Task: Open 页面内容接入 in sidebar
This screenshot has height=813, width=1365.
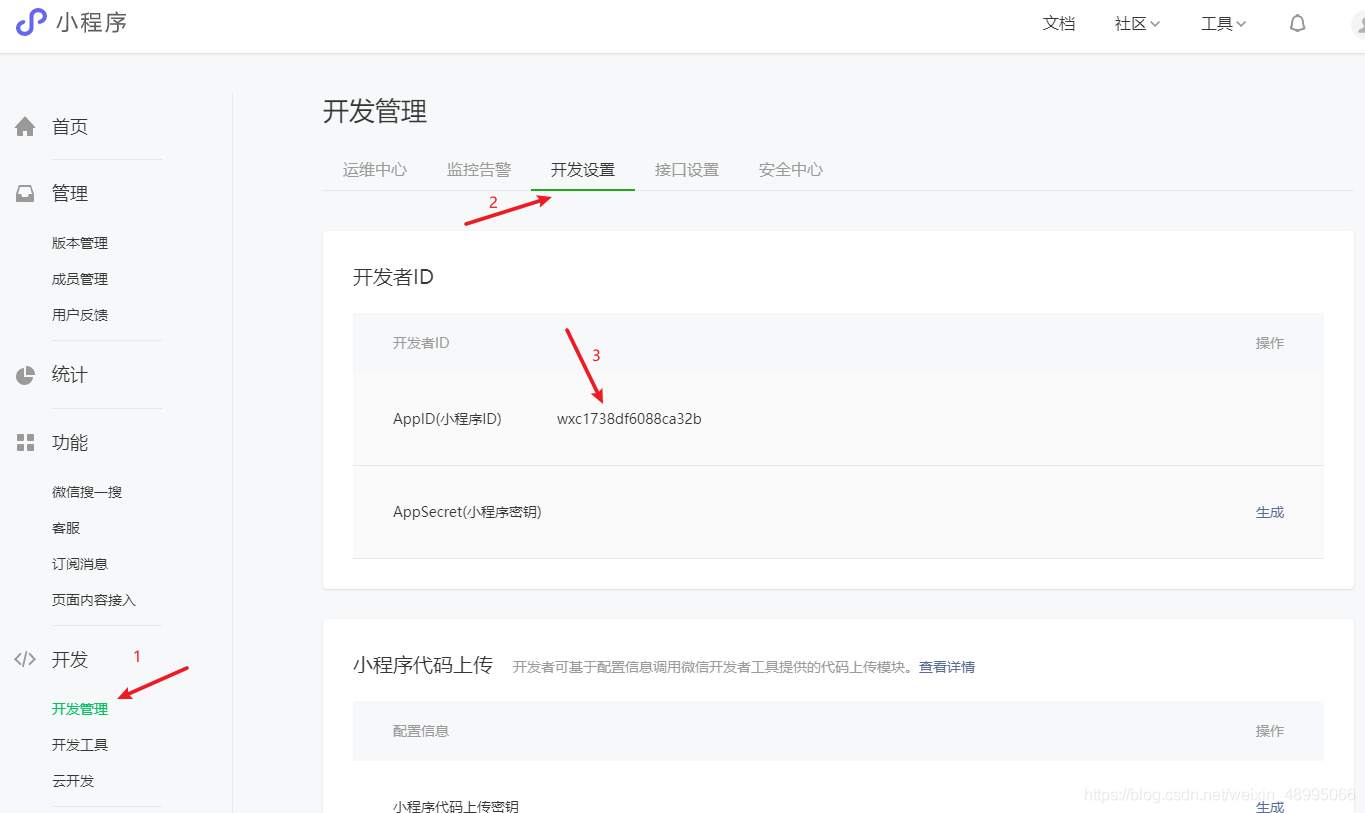Action: pyautogui.click(x=94, y=600)
